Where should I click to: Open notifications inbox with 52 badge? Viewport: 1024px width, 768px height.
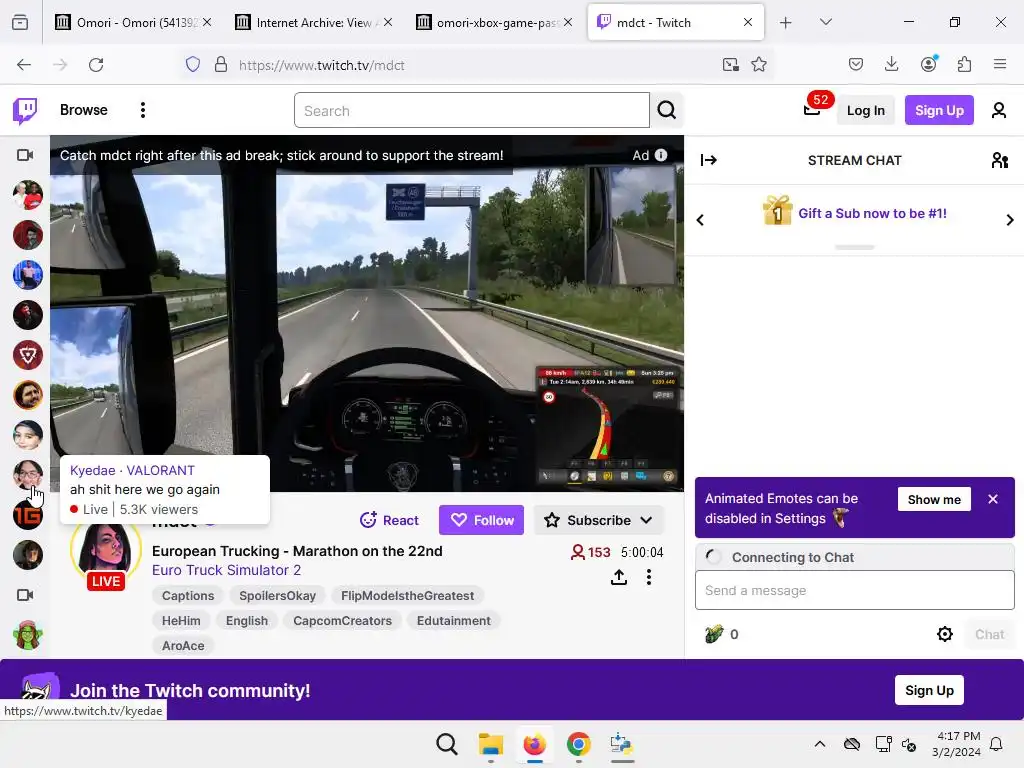coord(812,109)
